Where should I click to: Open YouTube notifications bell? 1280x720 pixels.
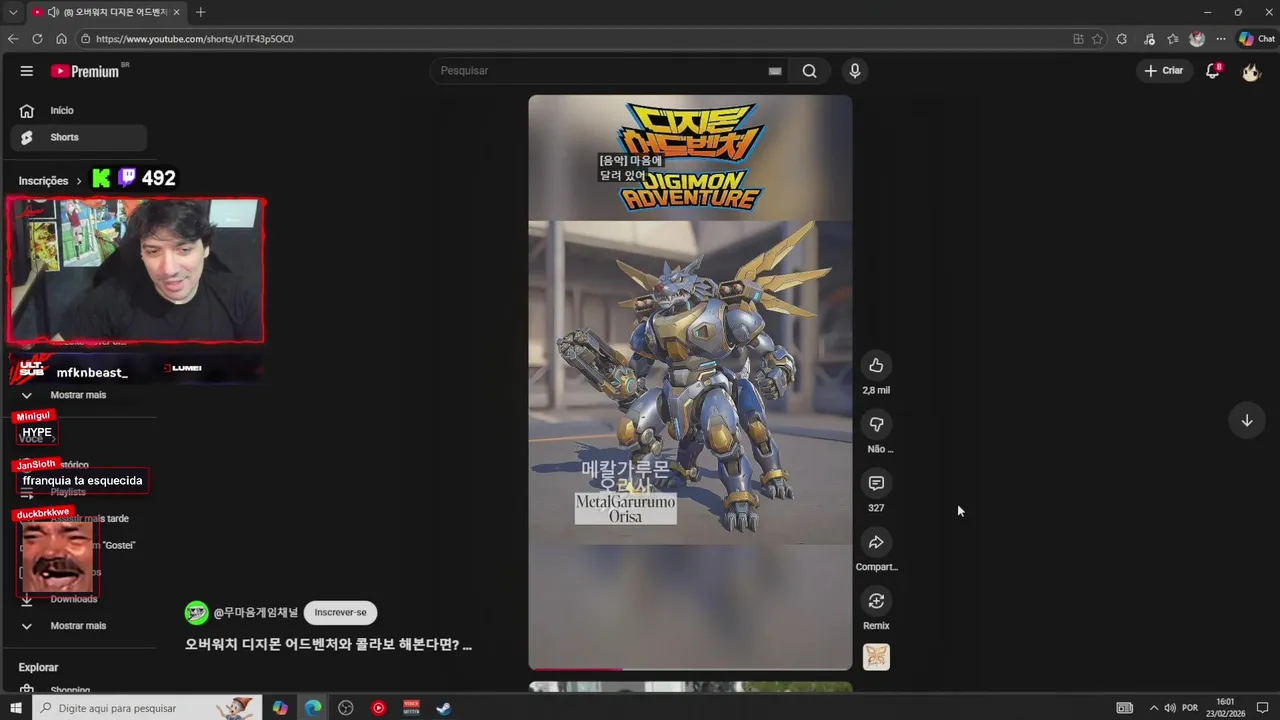coord(1213,71)
